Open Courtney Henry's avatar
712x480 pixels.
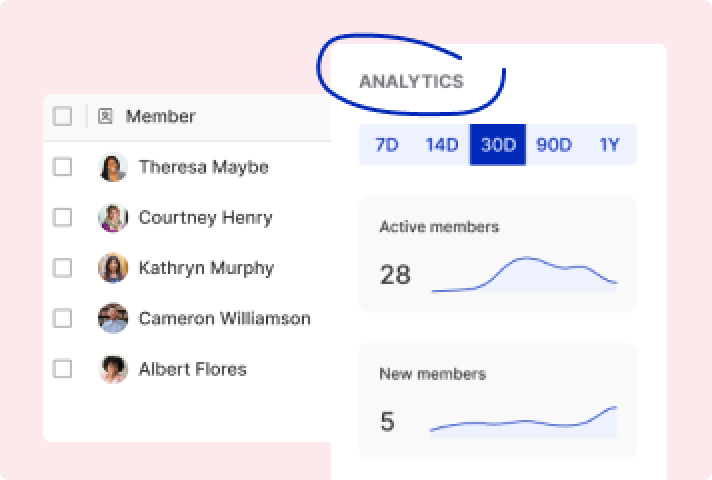tap(113, 218)
